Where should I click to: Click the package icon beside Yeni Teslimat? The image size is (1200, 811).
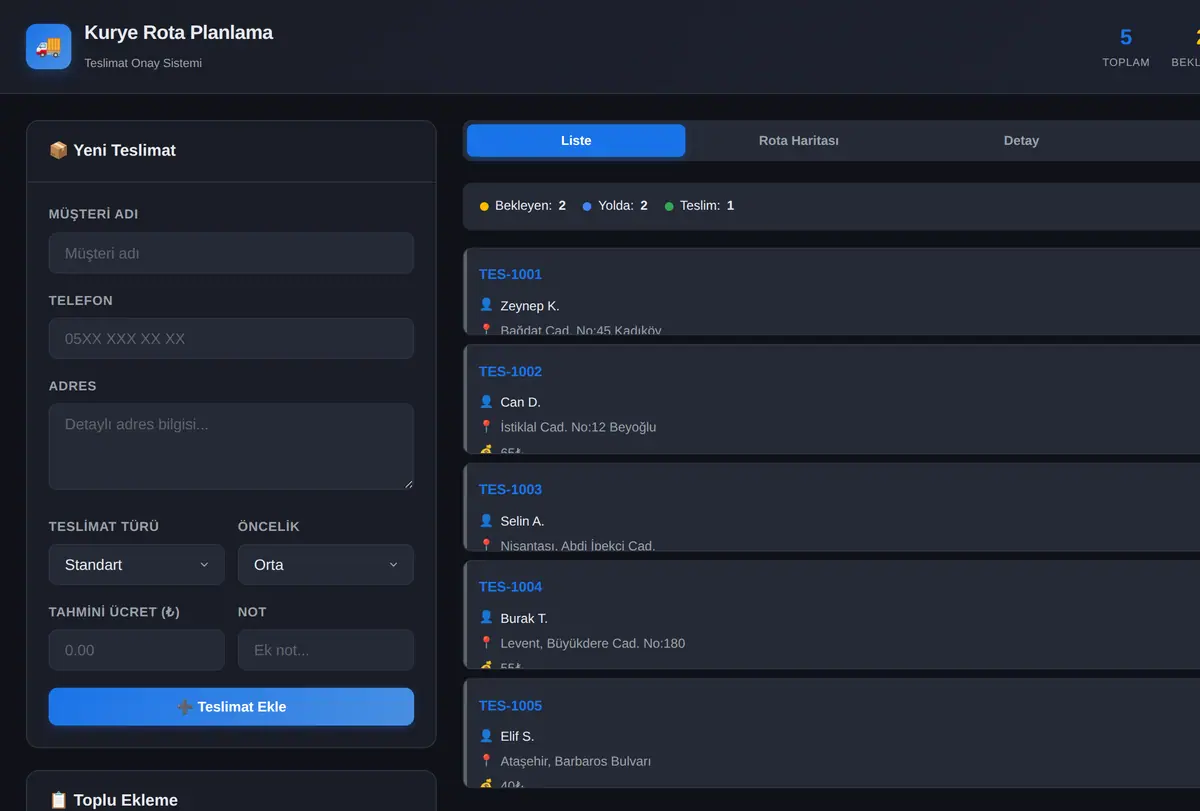[x=58, y=150]
